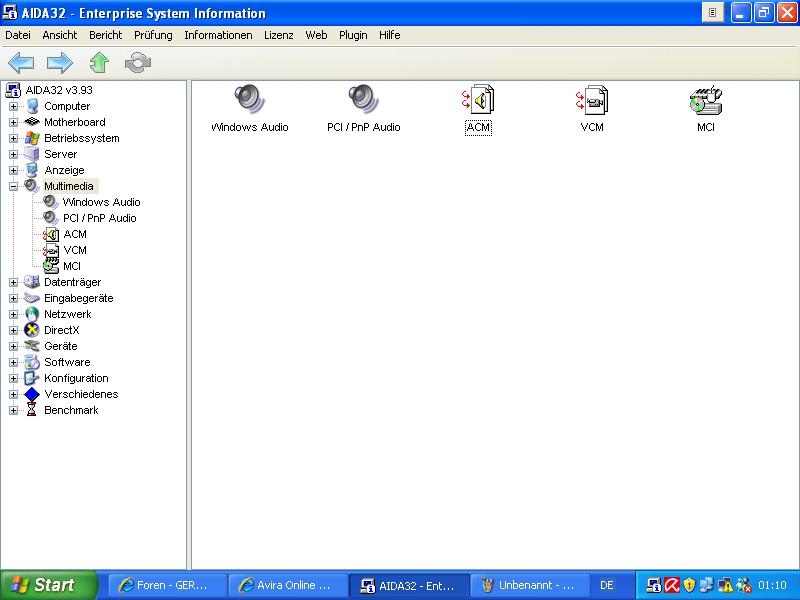Expand the Software node
The height and width of the screenshot is (600, 800).
tap(13, 362)
